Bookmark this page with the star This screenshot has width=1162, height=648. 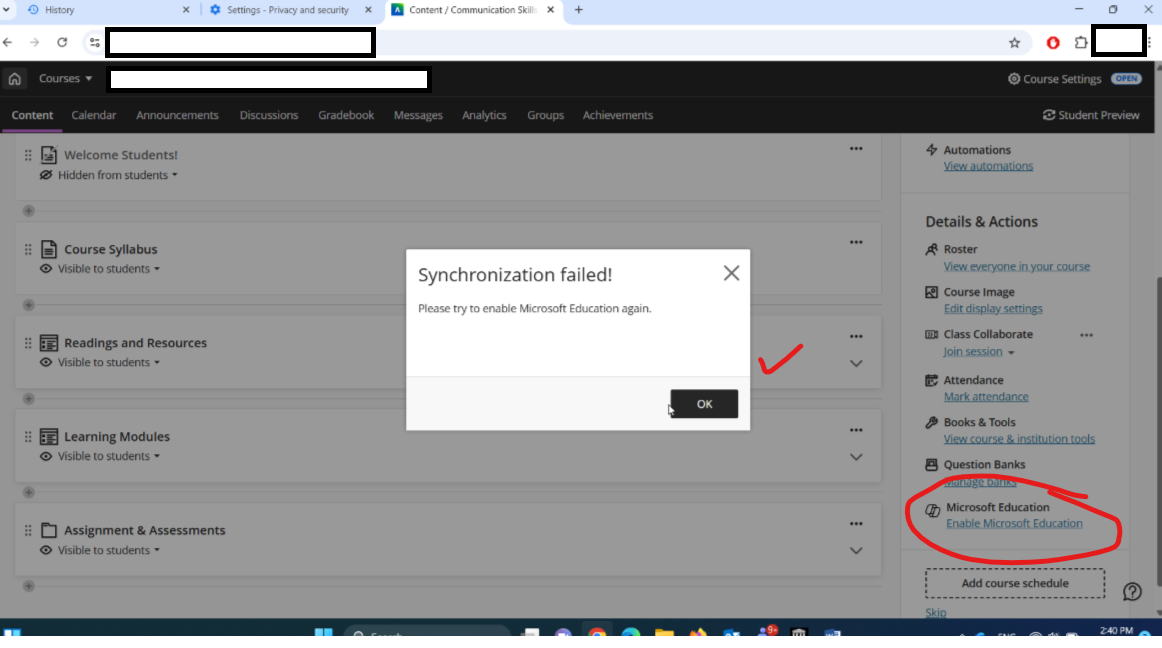1015,43
